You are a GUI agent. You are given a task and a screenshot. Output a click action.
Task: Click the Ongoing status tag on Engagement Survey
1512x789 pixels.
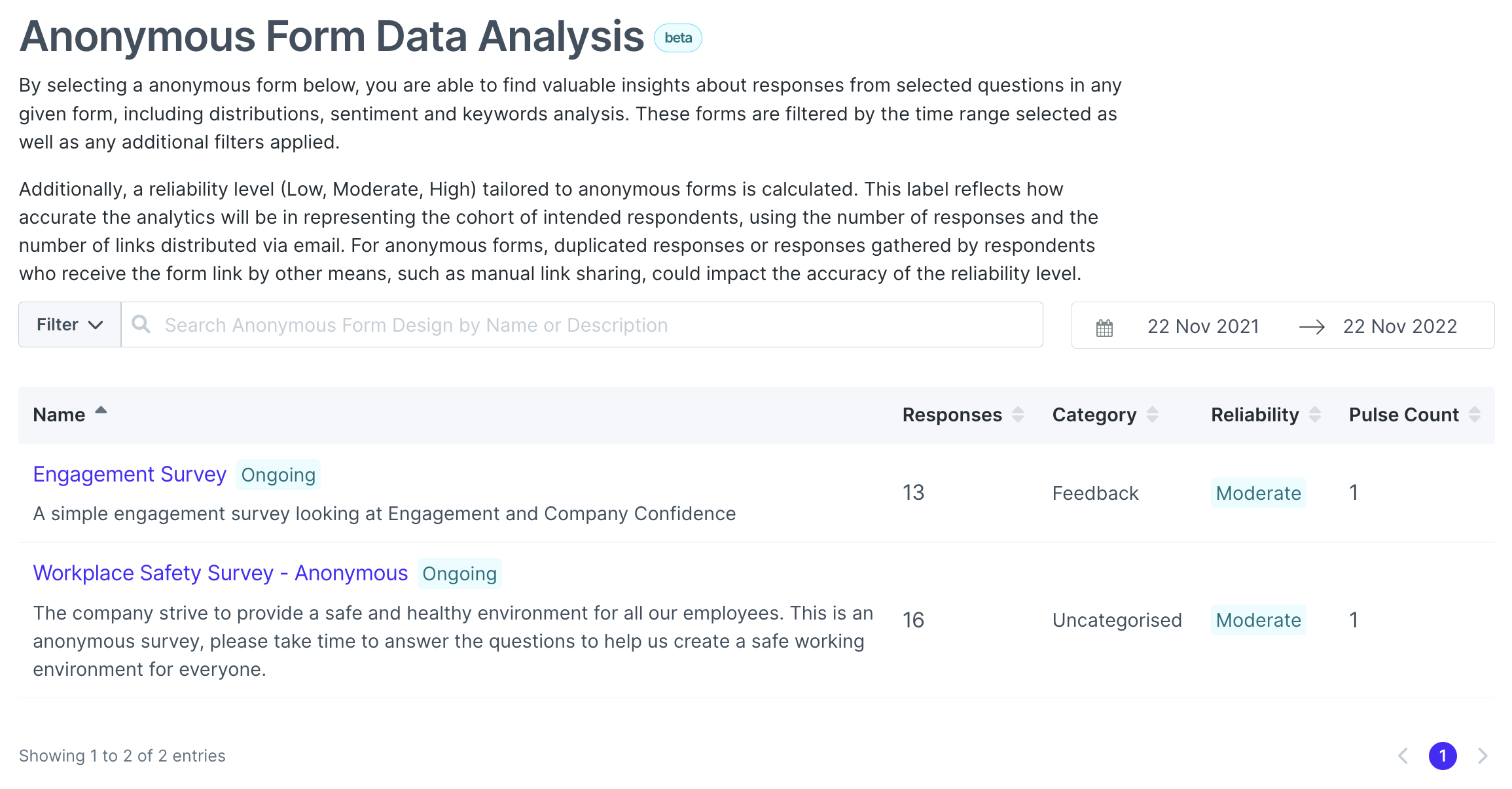tap(278, 475)
